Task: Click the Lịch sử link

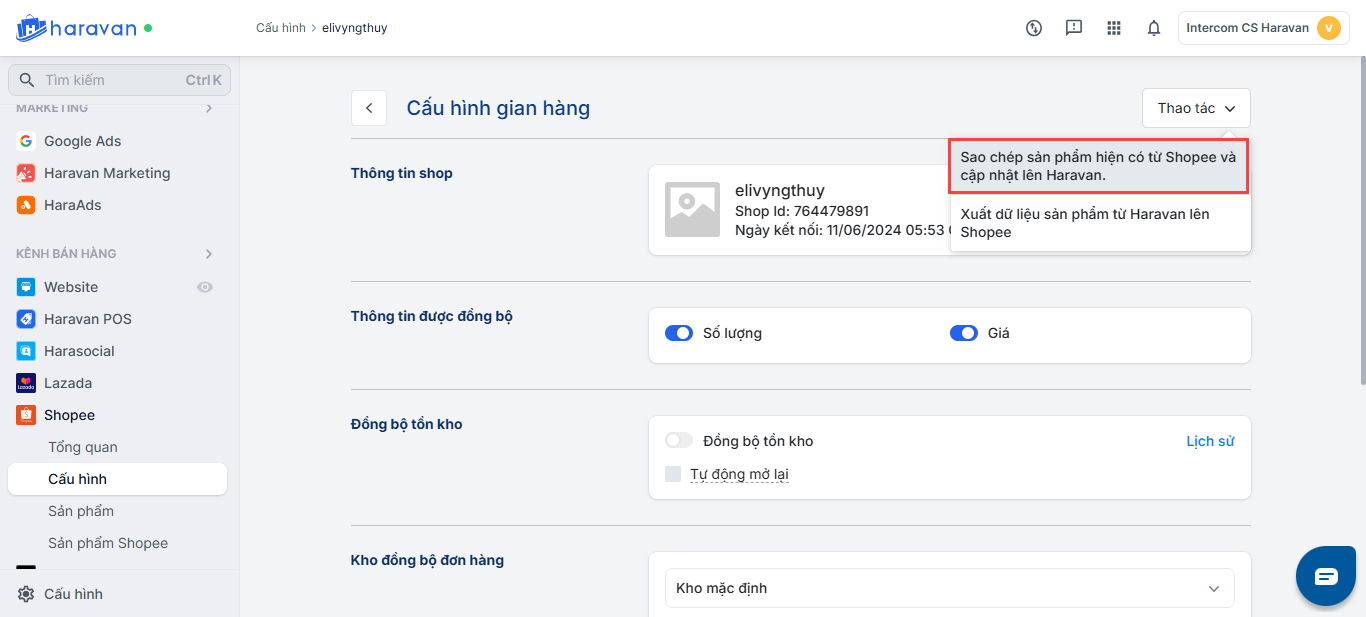Action: click(x=1210, y=441)
